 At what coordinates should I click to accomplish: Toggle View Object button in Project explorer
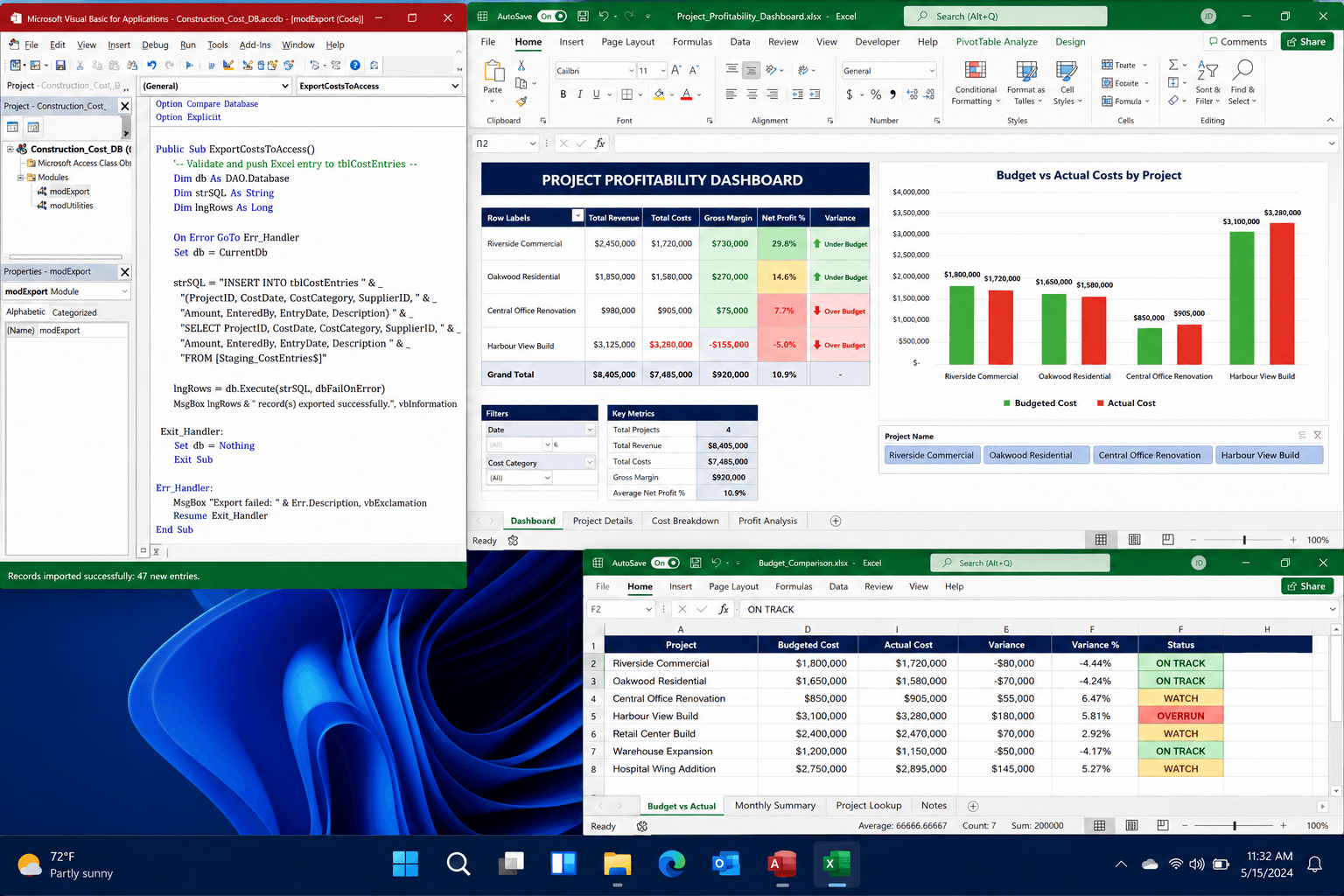[33, 127]
